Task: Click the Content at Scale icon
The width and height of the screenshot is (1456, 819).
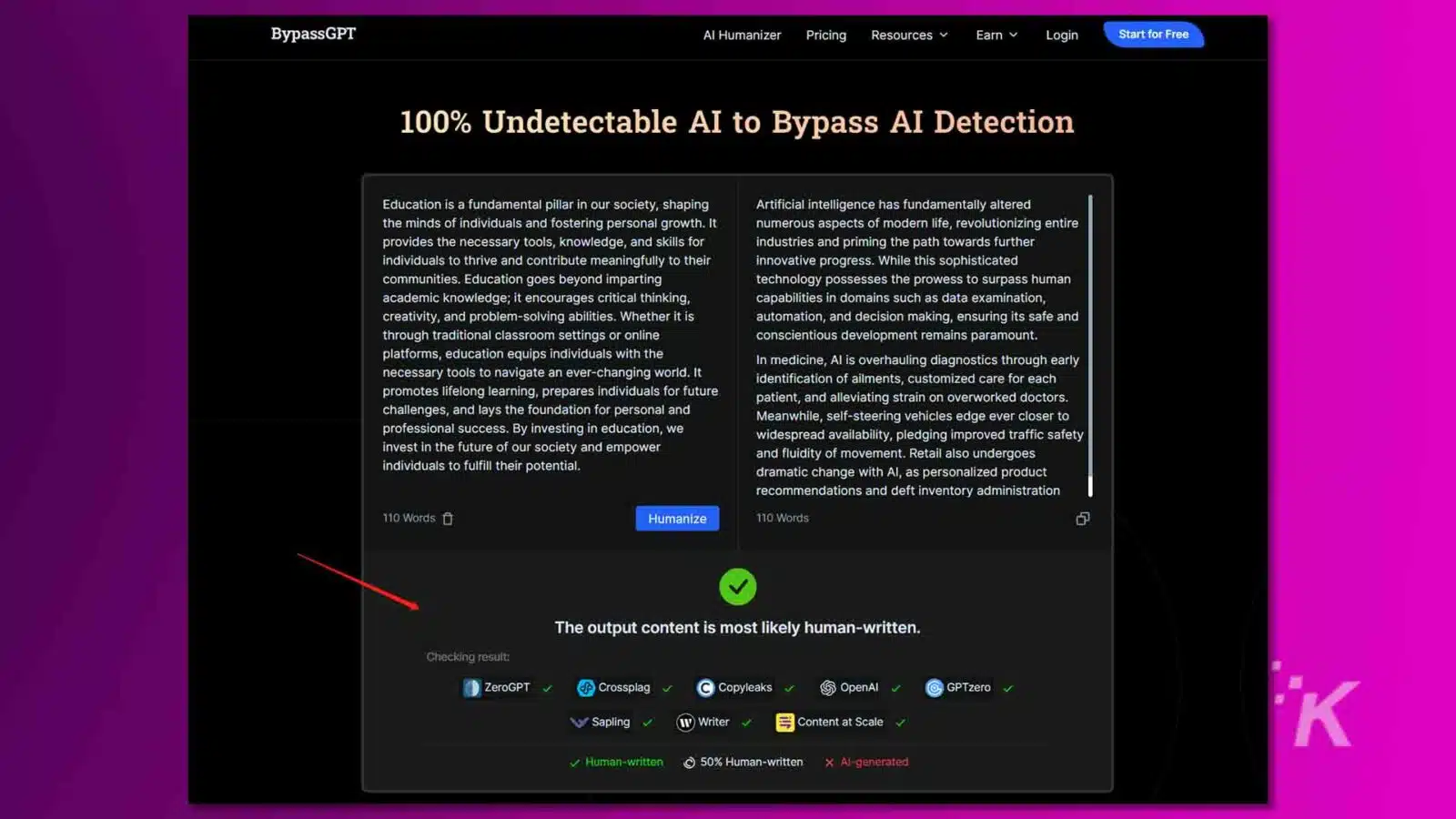Action: click(x=784, y=722)
